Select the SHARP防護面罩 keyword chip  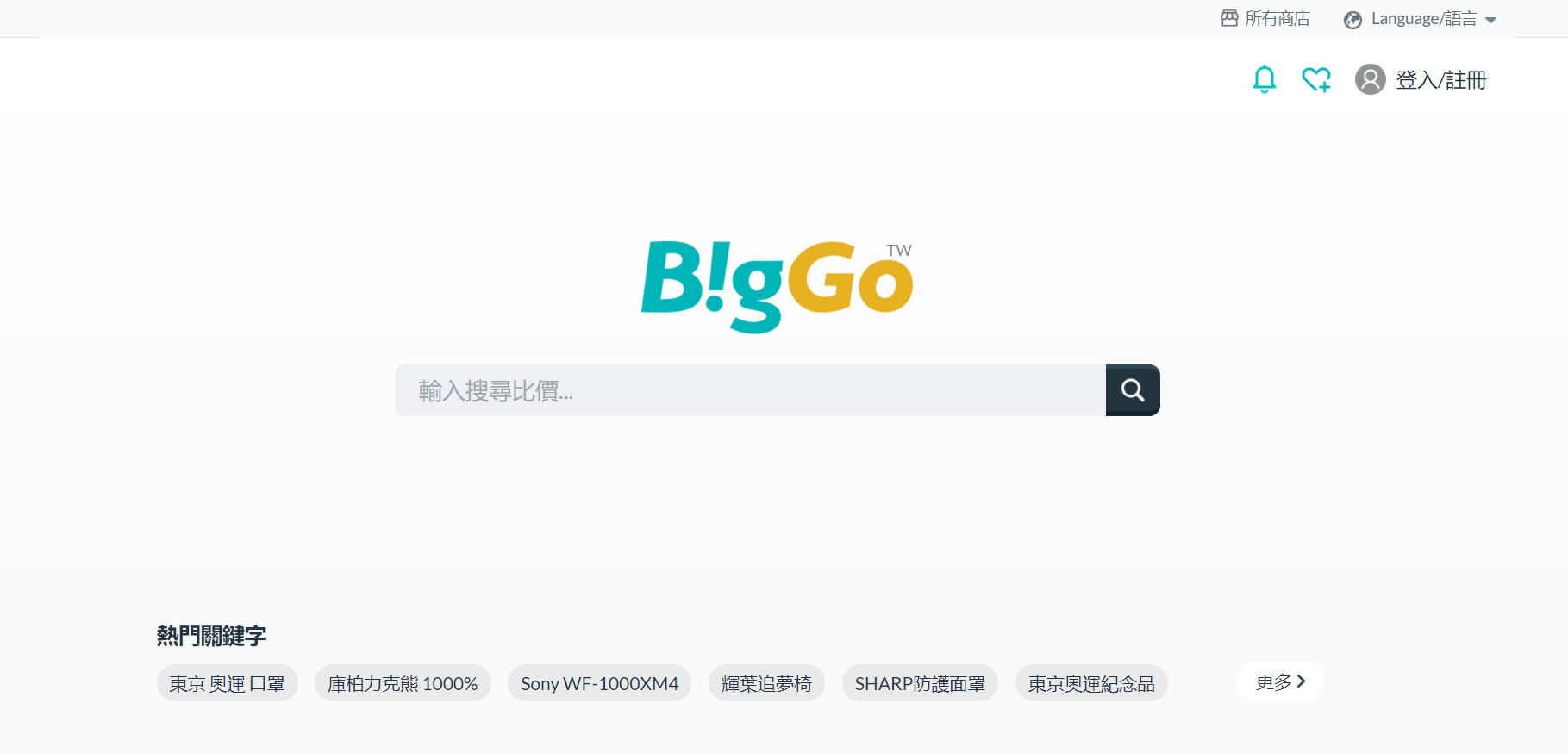[x=920, y=683]
